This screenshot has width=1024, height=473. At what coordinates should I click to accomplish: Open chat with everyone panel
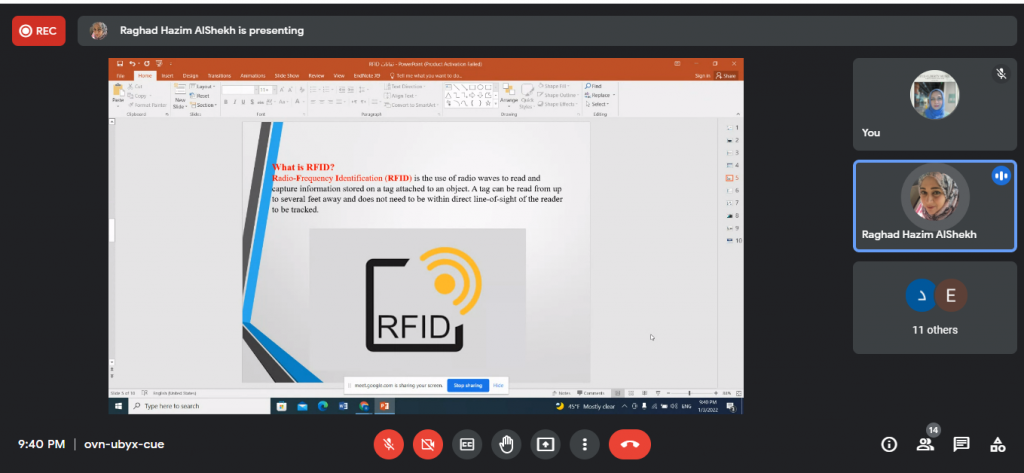click(x=961, y=444)
